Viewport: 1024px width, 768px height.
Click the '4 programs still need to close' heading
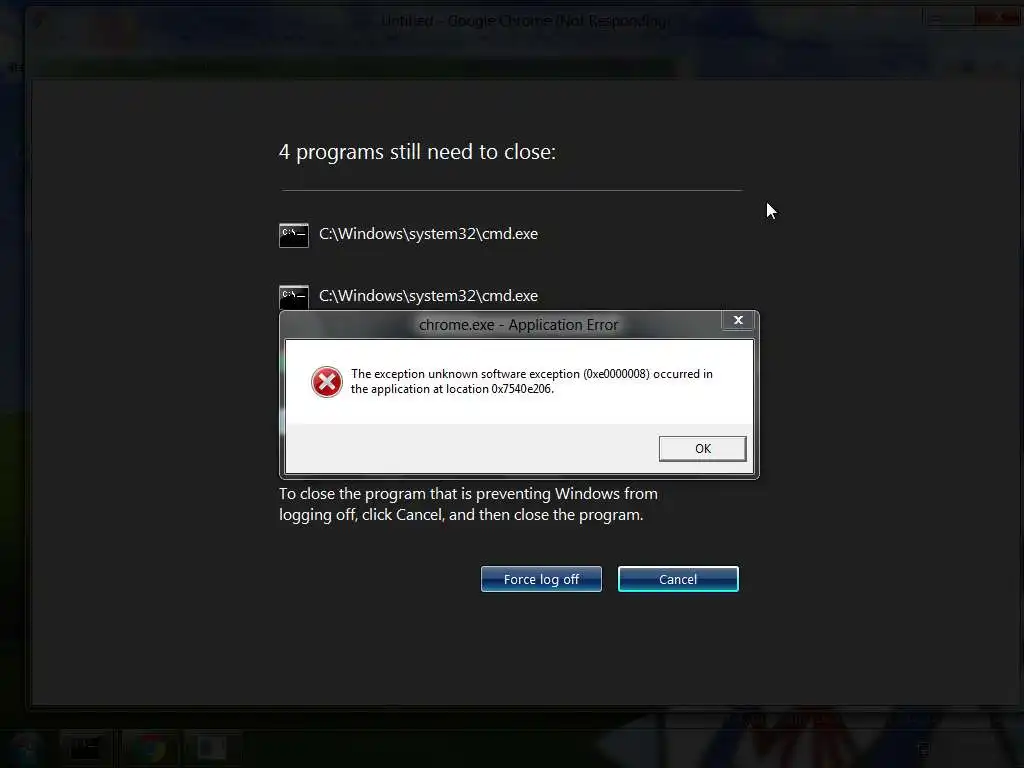(x=417, y=152)
